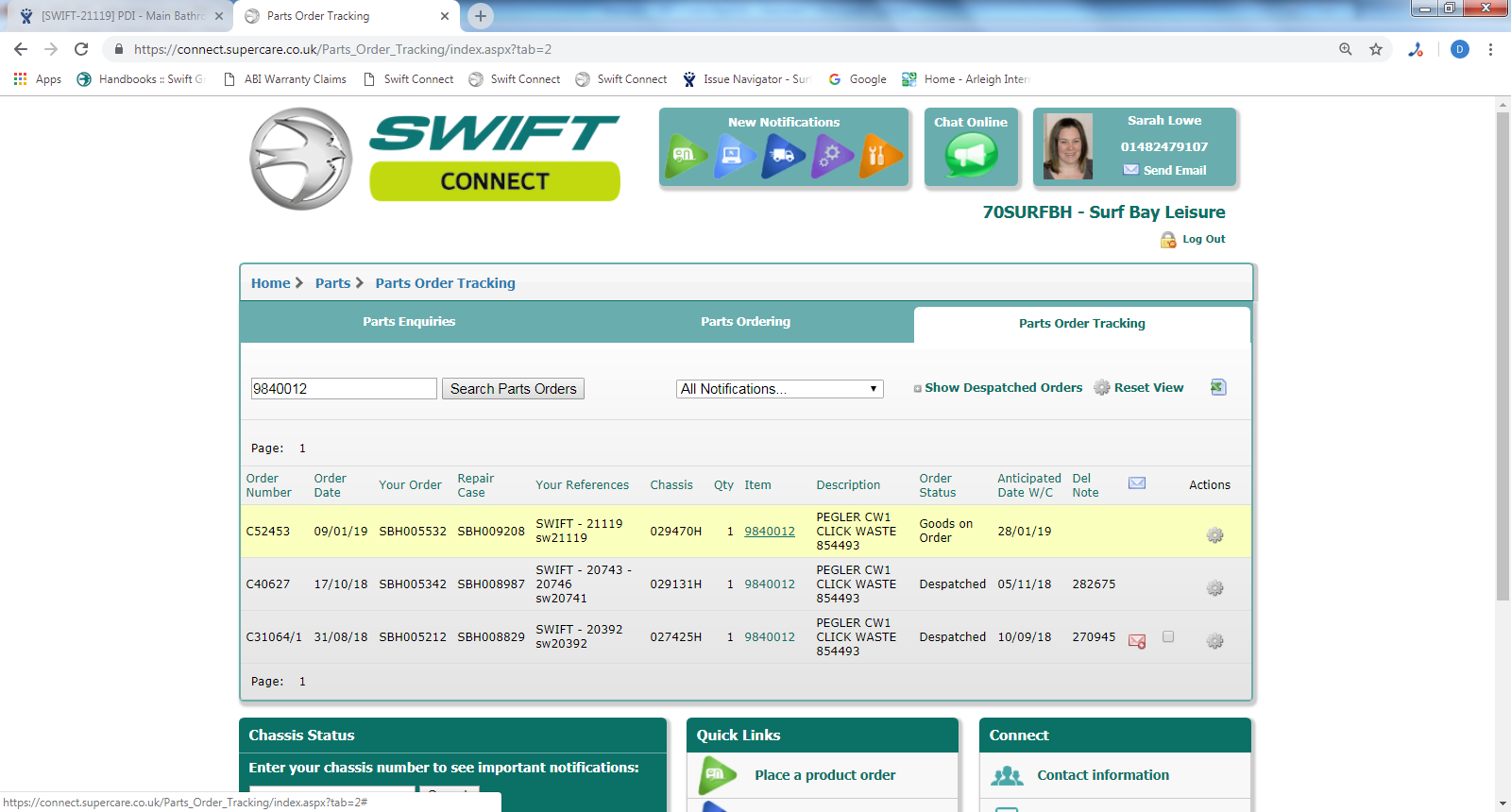Switch to the Parts Enquiries tab

(x=409, y=322)
